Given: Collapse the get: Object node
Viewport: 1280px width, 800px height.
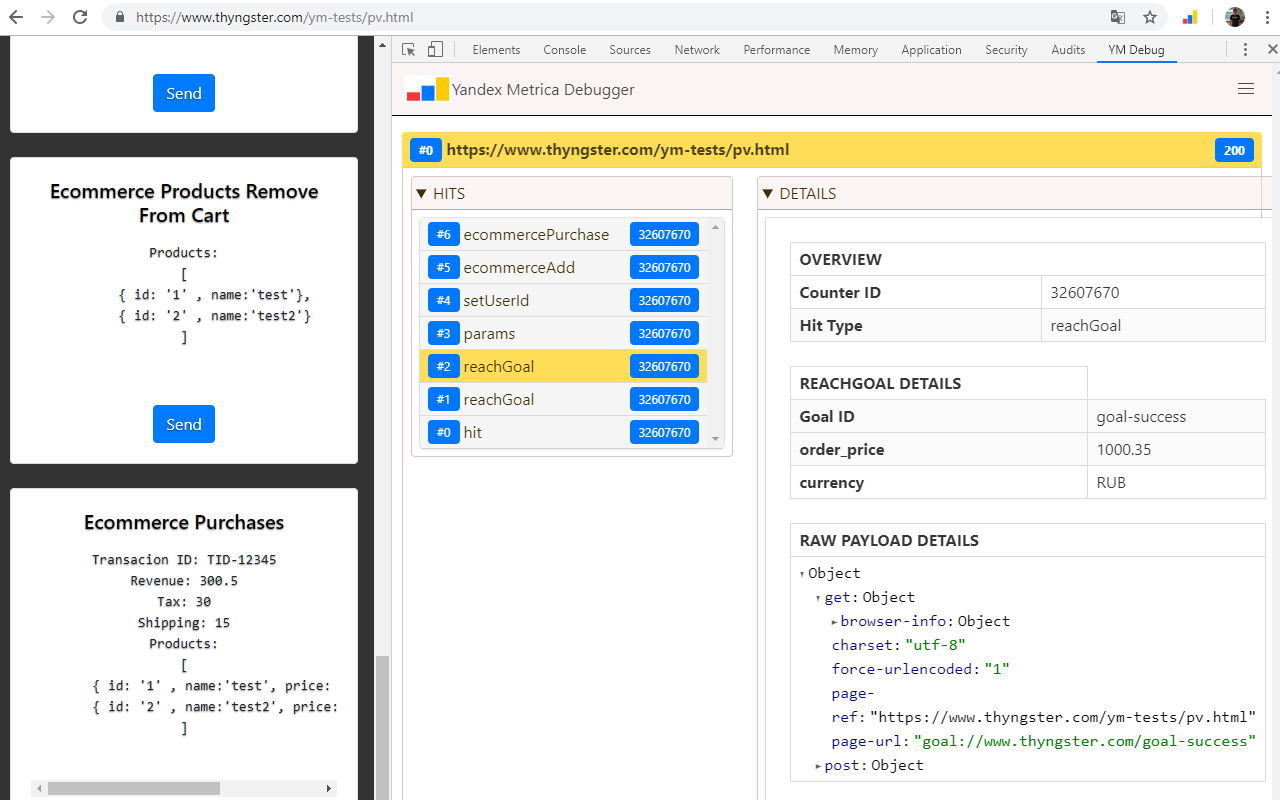Looking at the screenshot, I should pyautogui.click(x=819, y=598).
